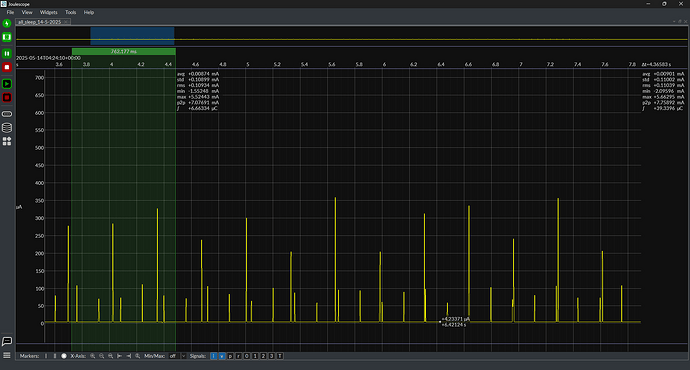
Task: Enable the power signal 'p' button
Action: click(230, 356)
